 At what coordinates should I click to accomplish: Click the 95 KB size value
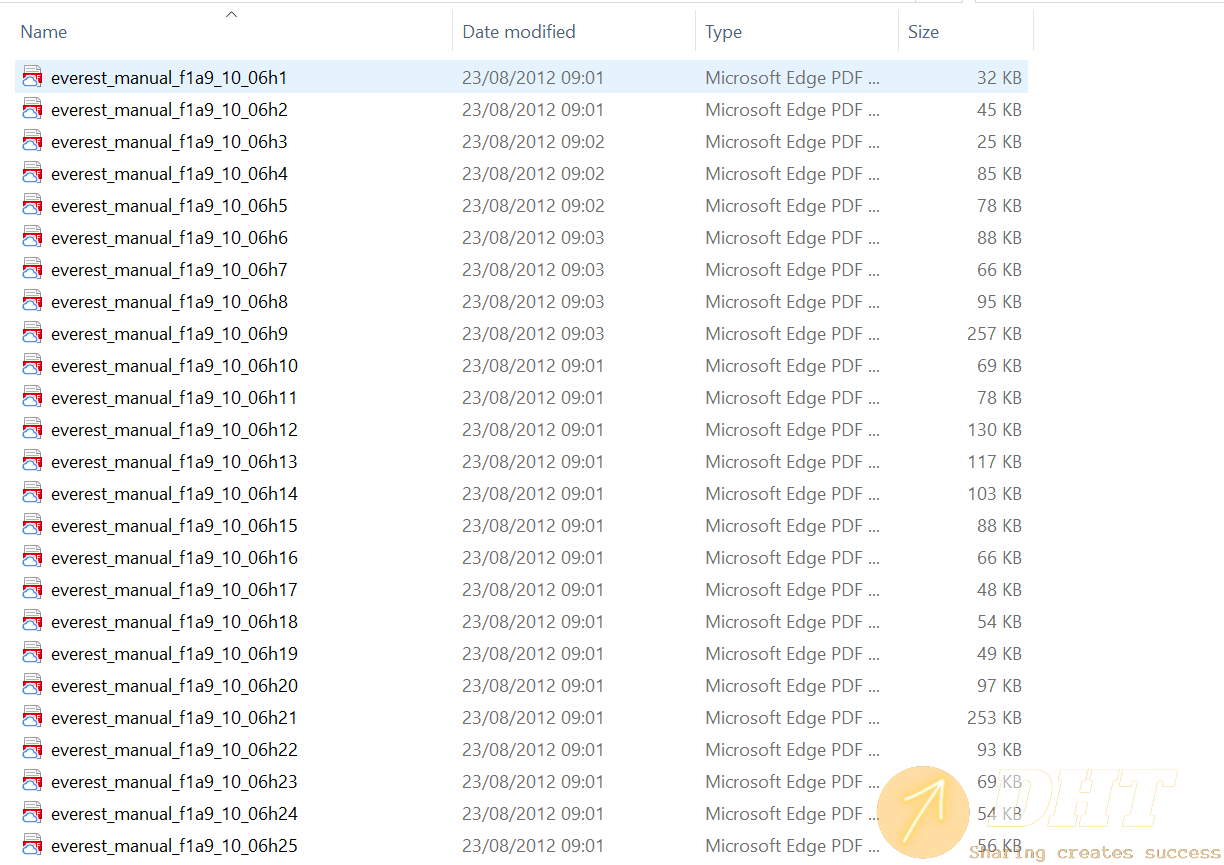coord(999,301)
